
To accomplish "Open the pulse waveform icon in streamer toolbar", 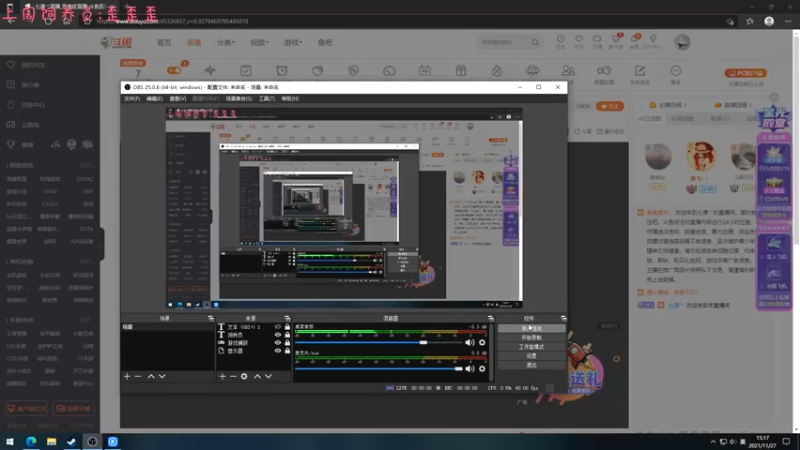I will (210, 71).
